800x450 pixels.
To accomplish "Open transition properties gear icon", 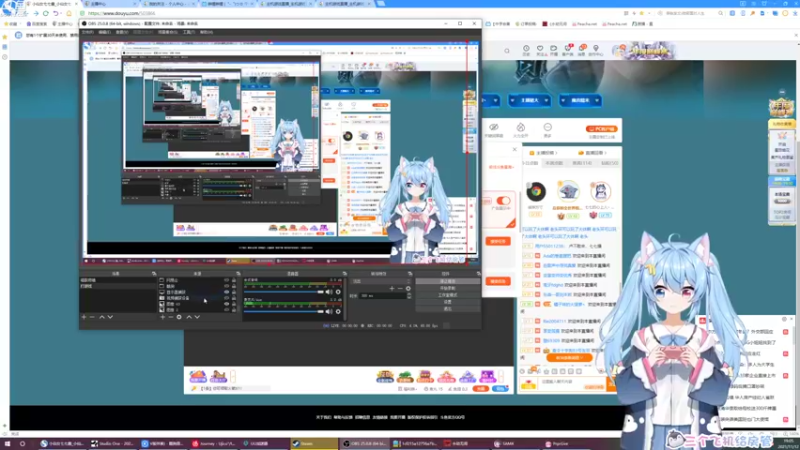I will pyautogui.click(x=408, y=288).
